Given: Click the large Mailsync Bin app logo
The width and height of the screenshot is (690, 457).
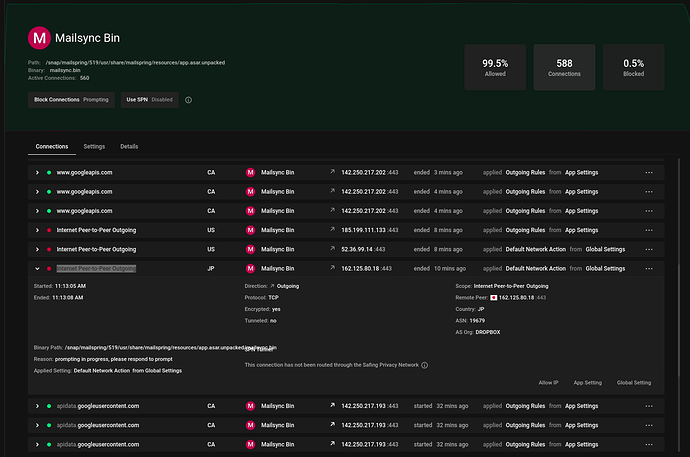Looking at the screenshot, I should click(x=39, y=38).
